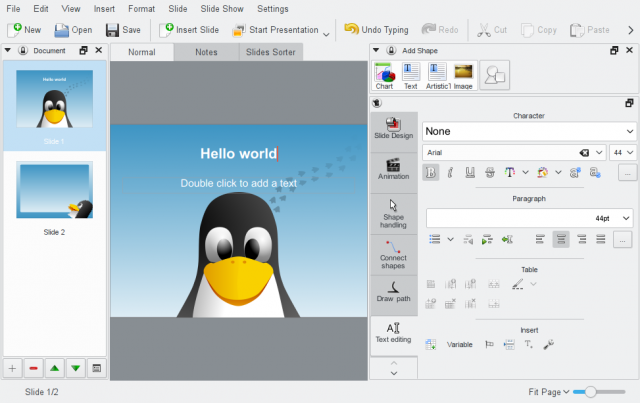Open more Character options button
Screen dimensions: 640x403
[x=627, y=173]
